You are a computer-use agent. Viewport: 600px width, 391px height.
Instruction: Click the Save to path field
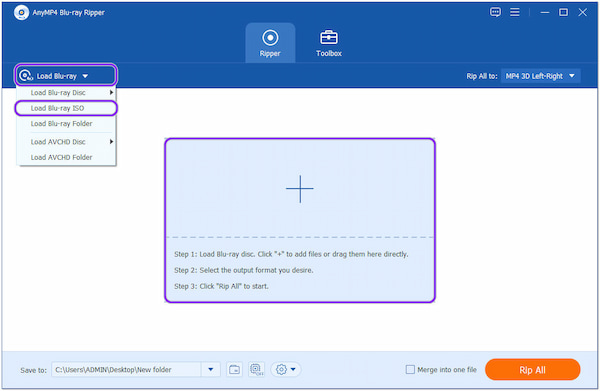coord(126,370)
